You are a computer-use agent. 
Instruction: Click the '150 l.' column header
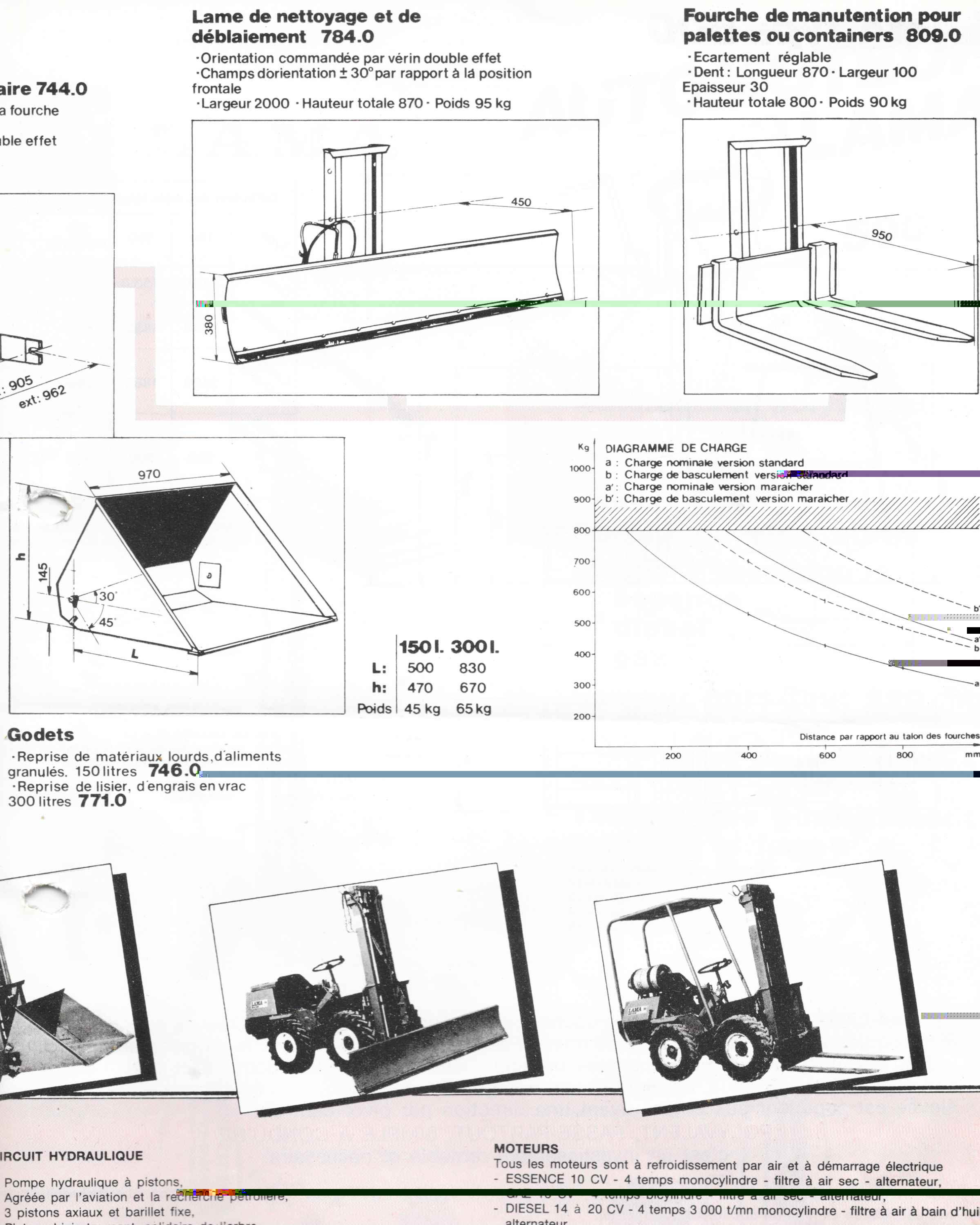pos(421,647)
